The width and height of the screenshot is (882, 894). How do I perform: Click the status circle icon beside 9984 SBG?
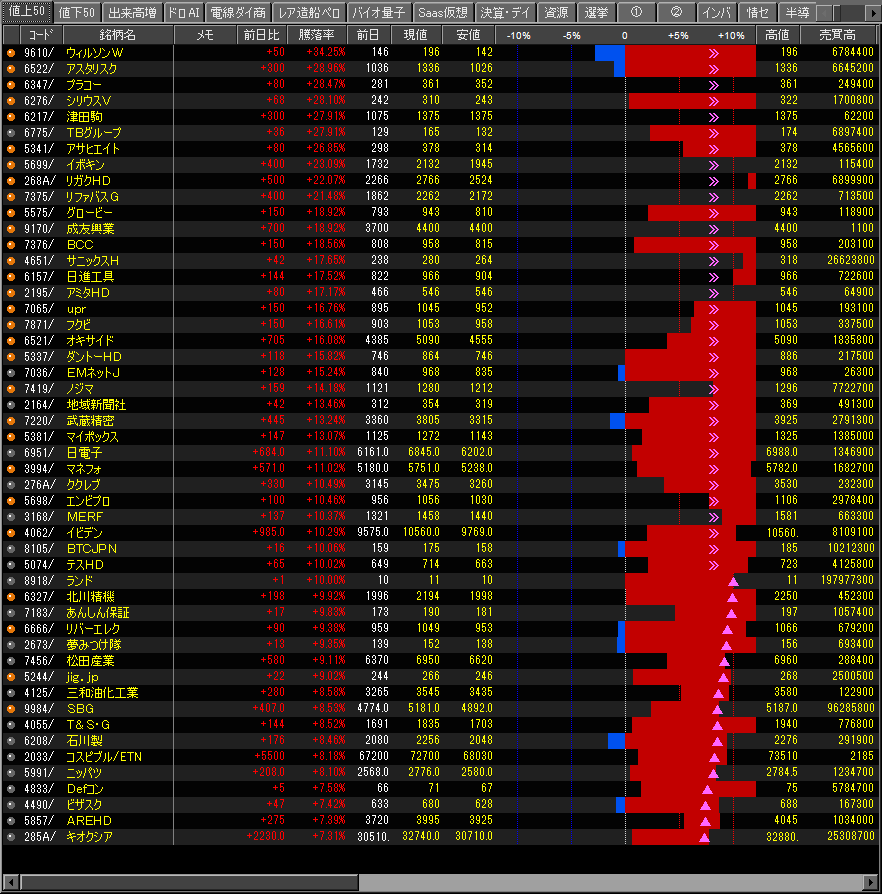click(x=11, y=708)
